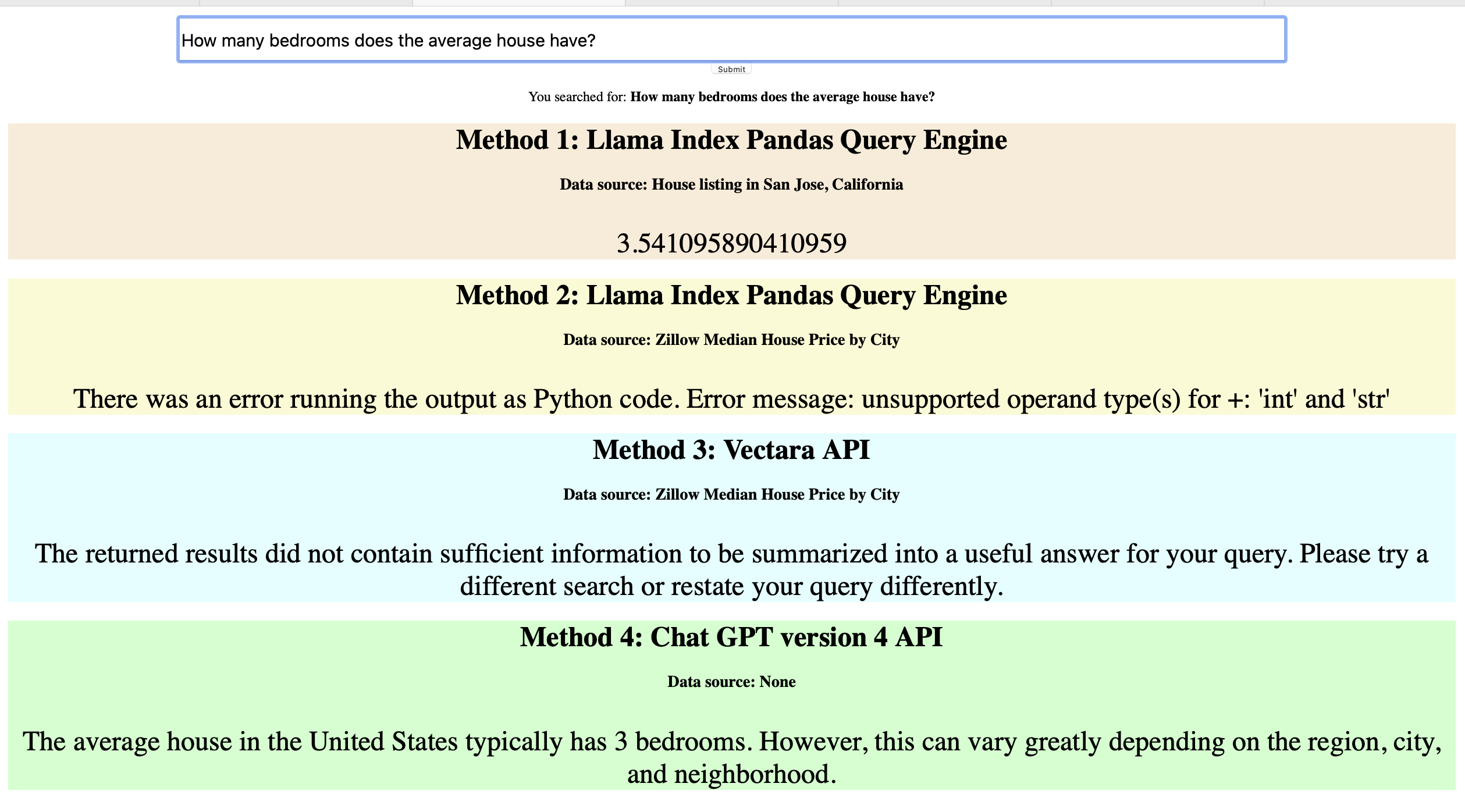Image resolution: width=1465 pixels, height=812 pixels.
Task: Click the 3.541095890410959 result value
Action: pos(731,243)
